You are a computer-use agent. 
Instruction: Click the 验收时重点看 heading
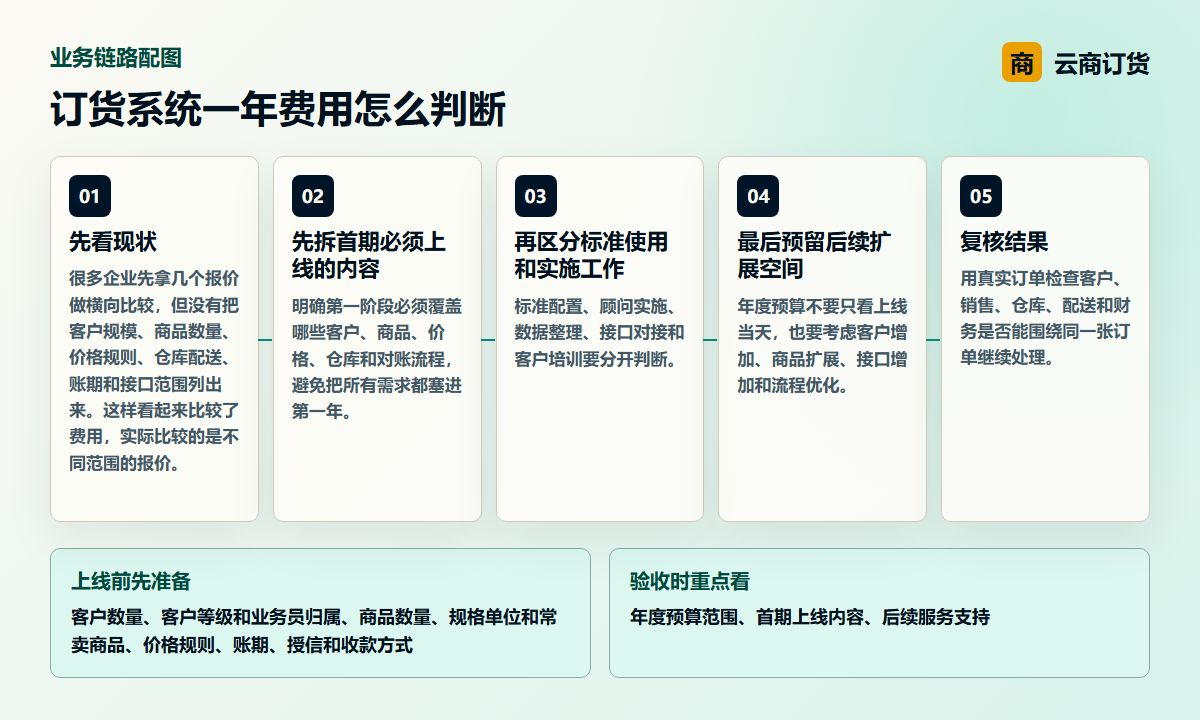[690, 581]
